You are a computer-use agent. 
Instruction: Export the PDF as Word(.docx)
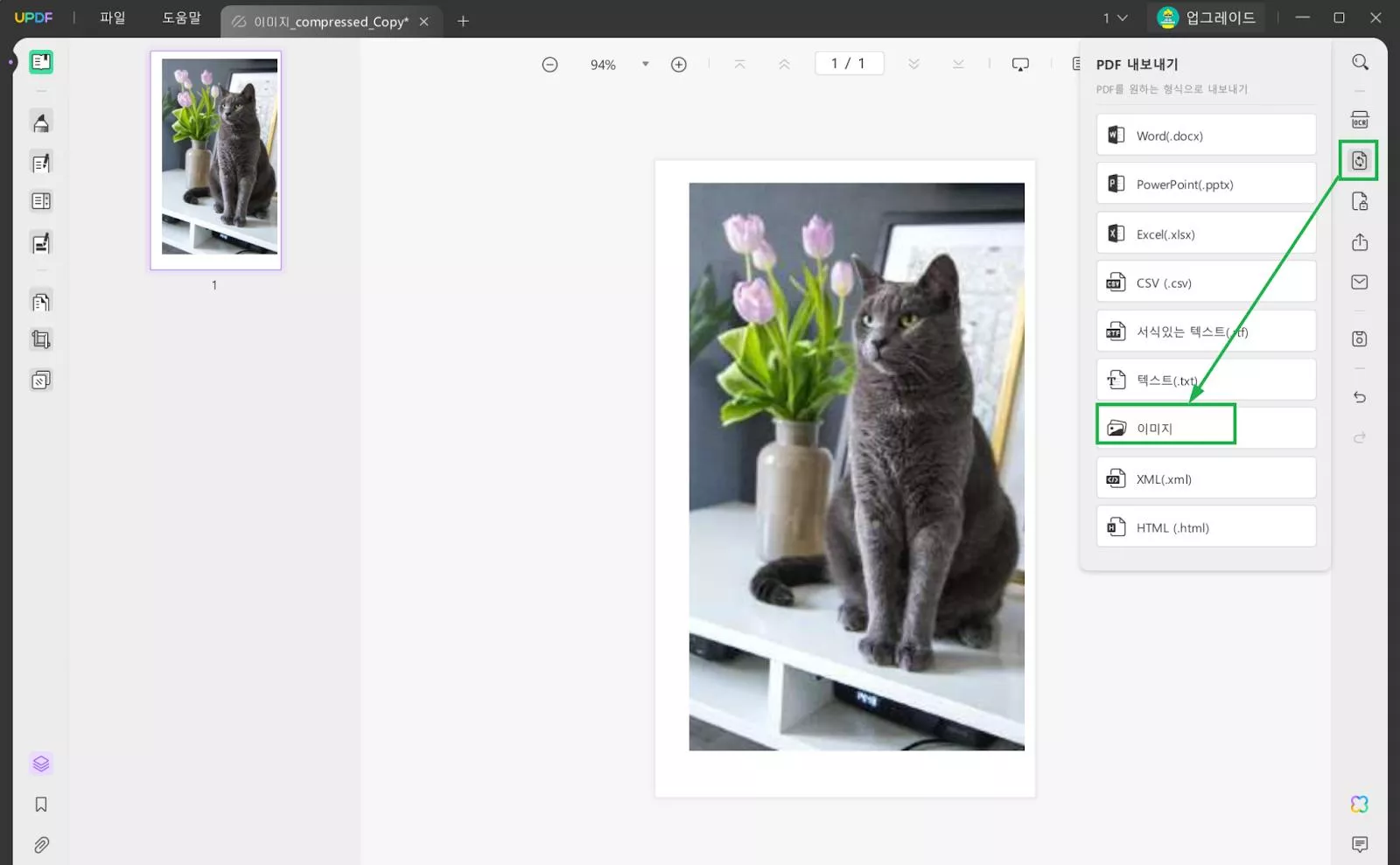pyautogui.click(x=1206, y=136)
